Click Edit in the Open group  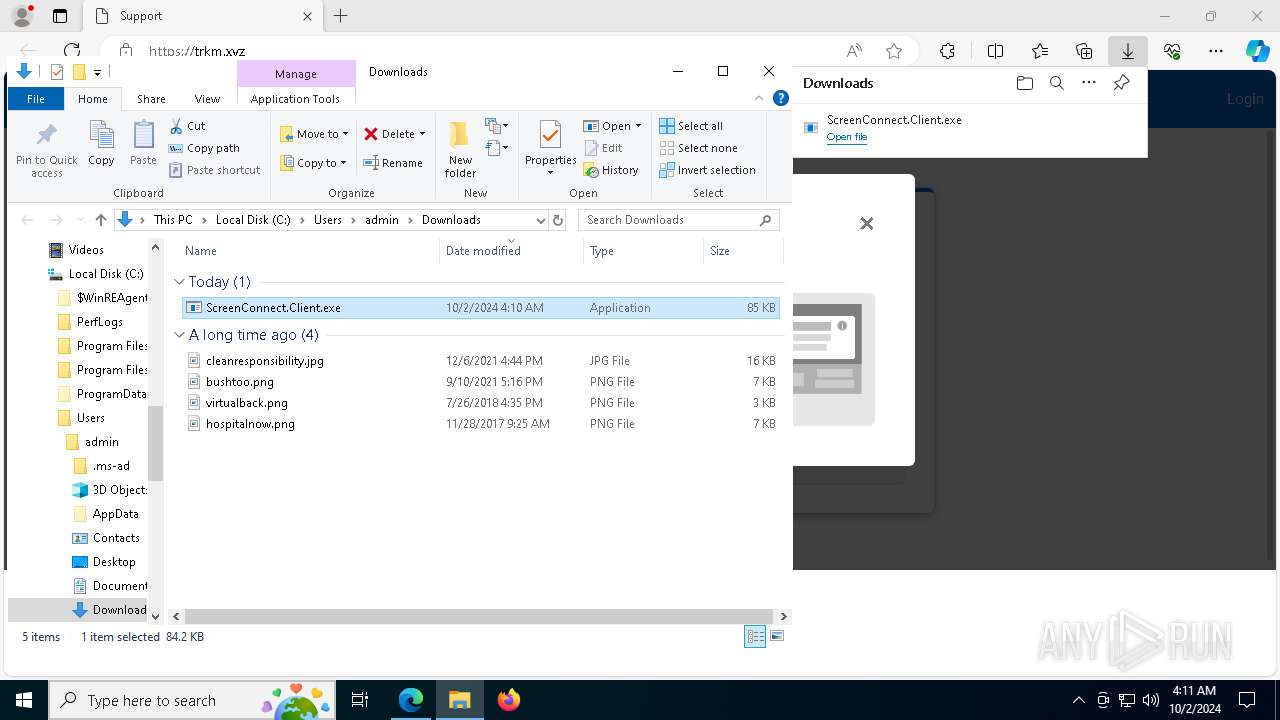(x=603, y=148)
